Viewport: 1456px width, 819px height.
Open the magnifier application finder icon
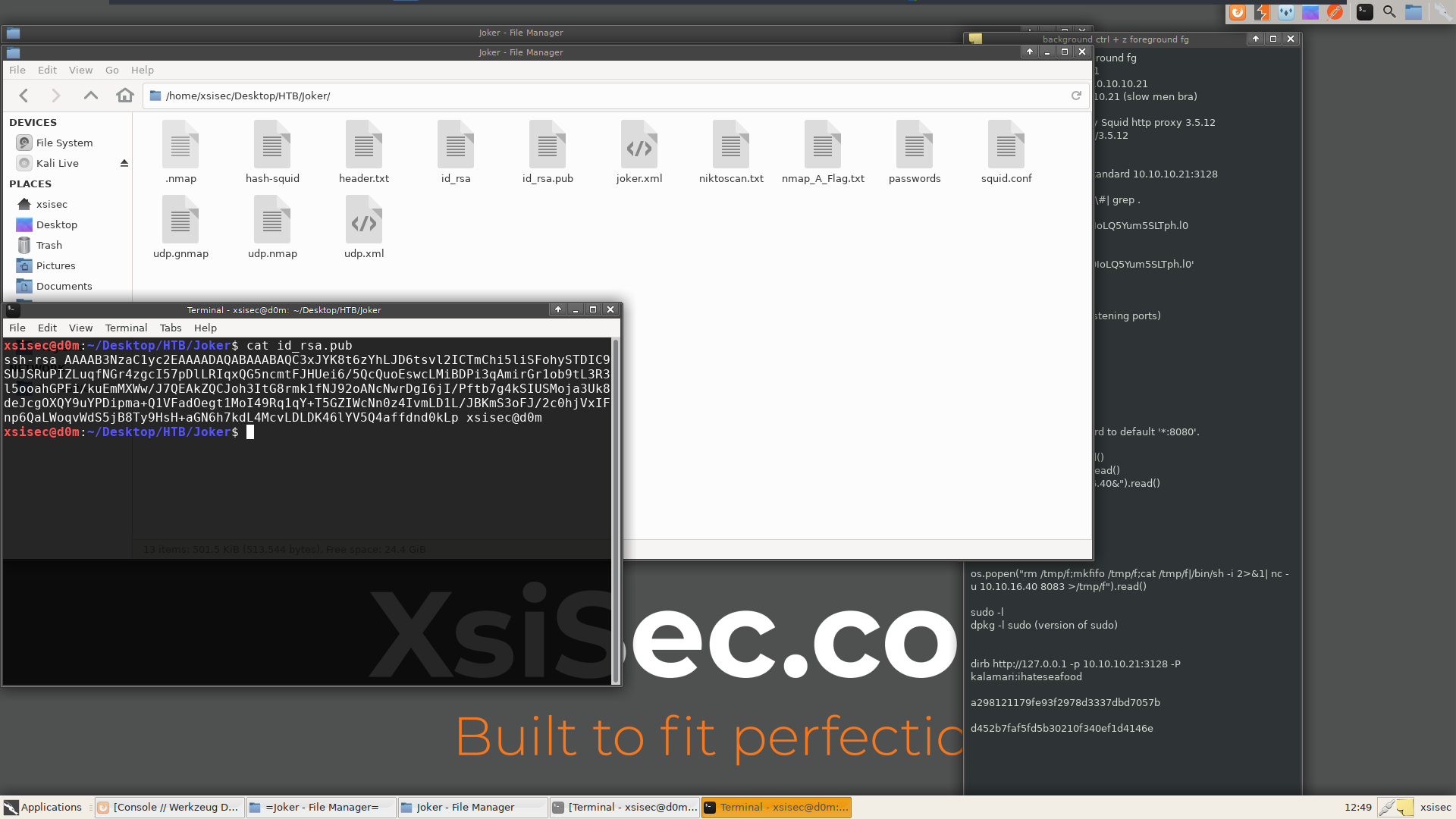tap(1389, 12)
